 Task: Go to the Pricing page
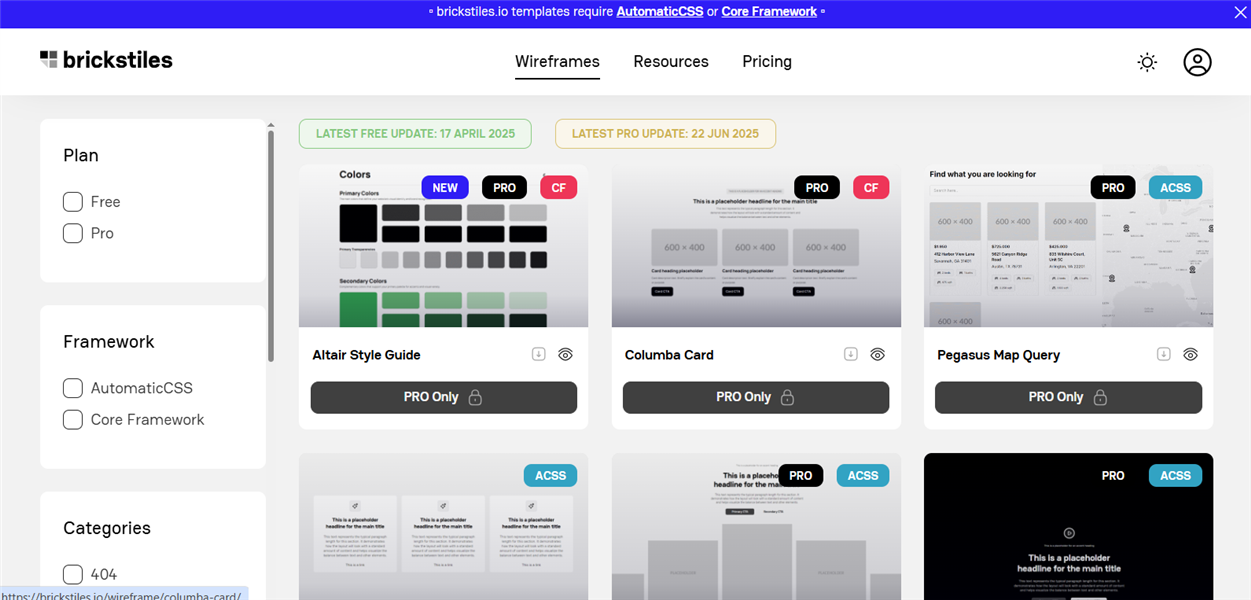tap(767, 62)
